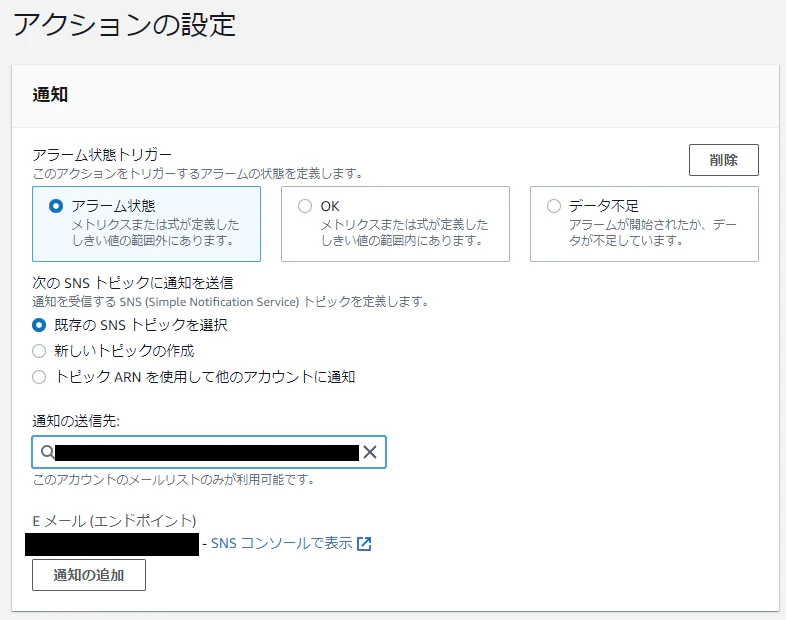Select the データ不足 trigger option
The width and height of the screenshot is (786, 620).
pyautogui.click(x=644, y=224)
